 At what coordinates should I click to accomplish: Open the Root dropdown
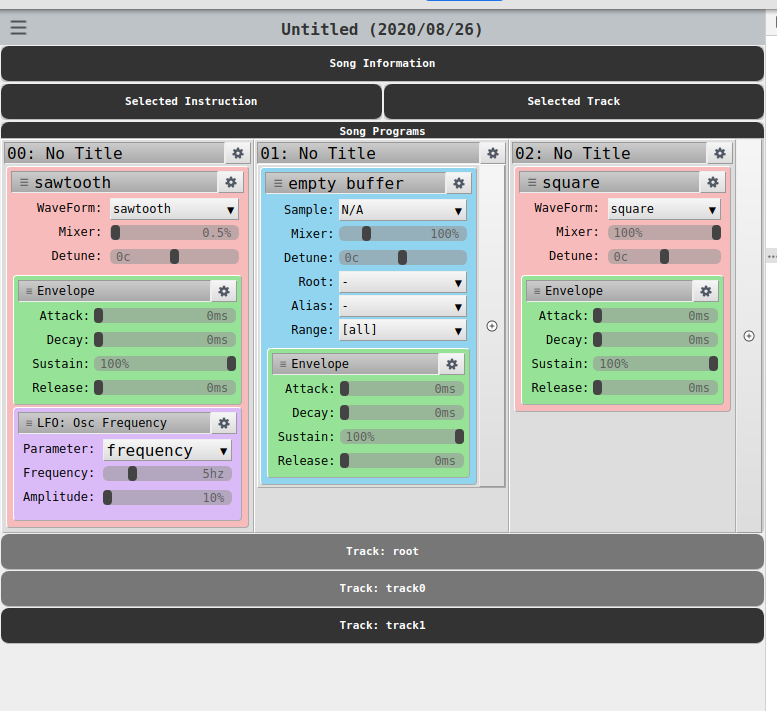coord(402,282)
